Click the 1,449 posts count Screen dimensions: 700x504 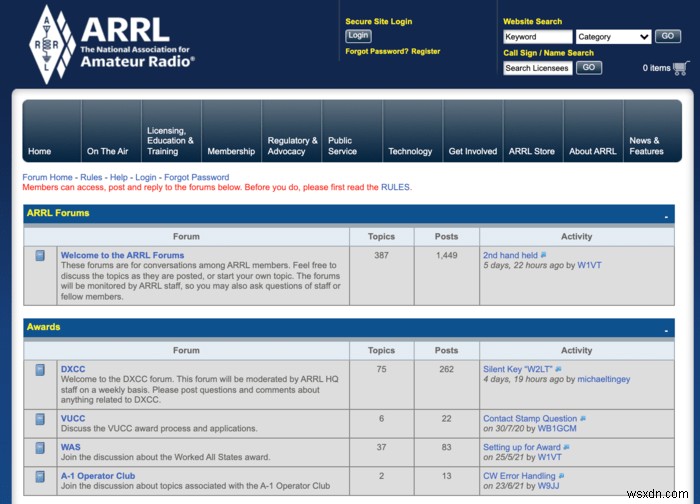(446, 255)
